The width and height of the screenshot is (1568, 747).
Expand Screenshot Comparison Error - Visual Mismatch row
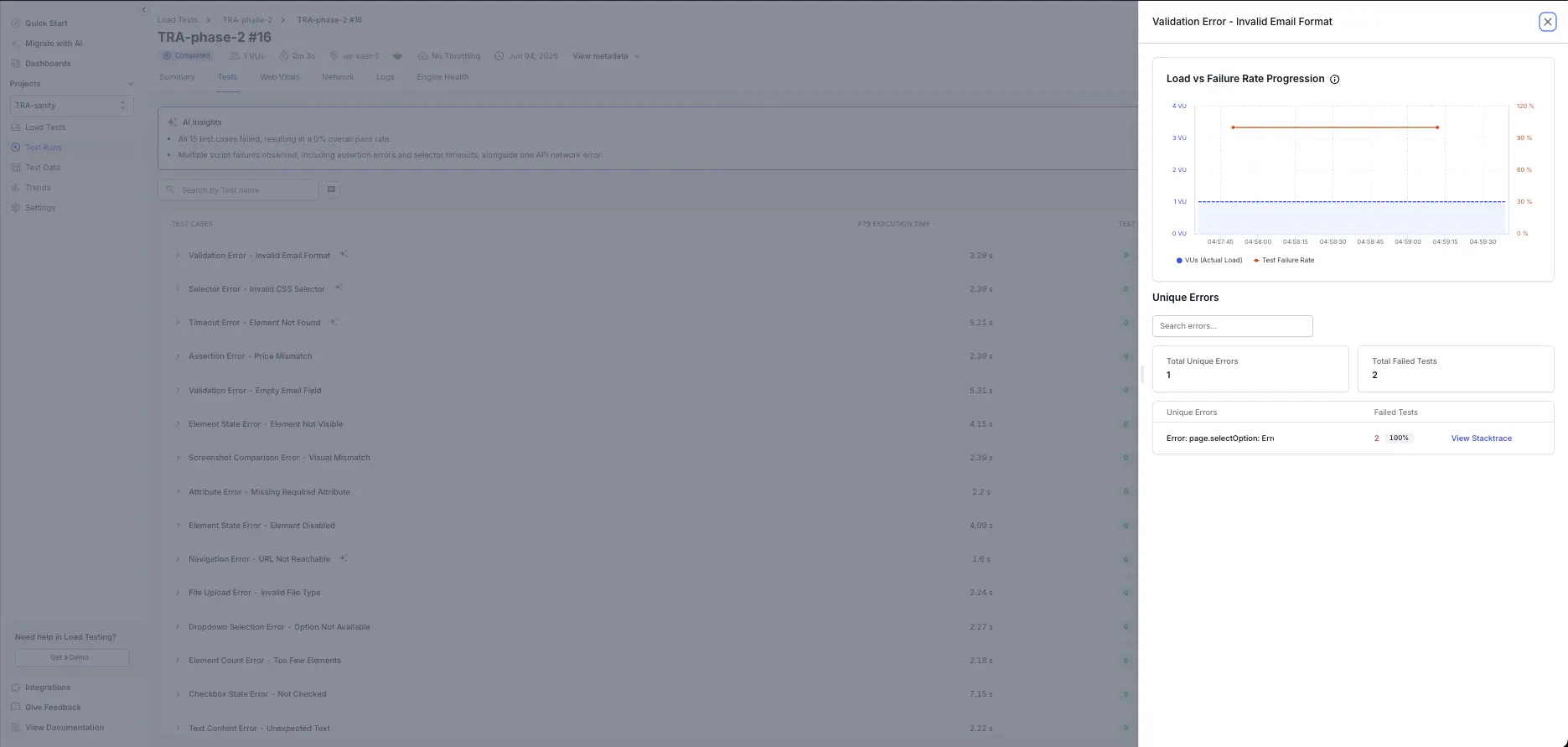click(x=178, y=458)
